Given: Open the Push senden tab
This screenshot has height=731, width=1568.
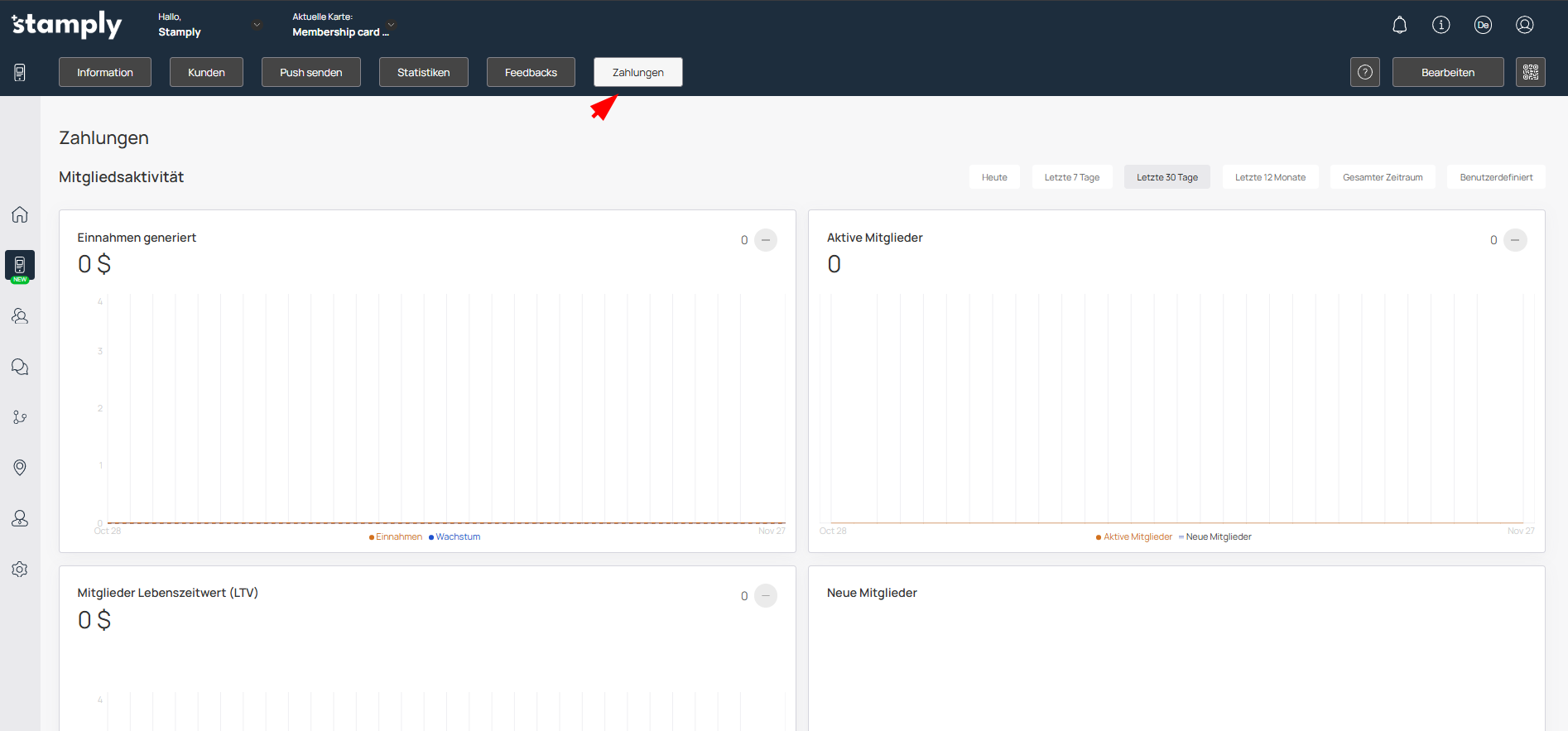Looking at the screenshot, I should pos(310,72).
